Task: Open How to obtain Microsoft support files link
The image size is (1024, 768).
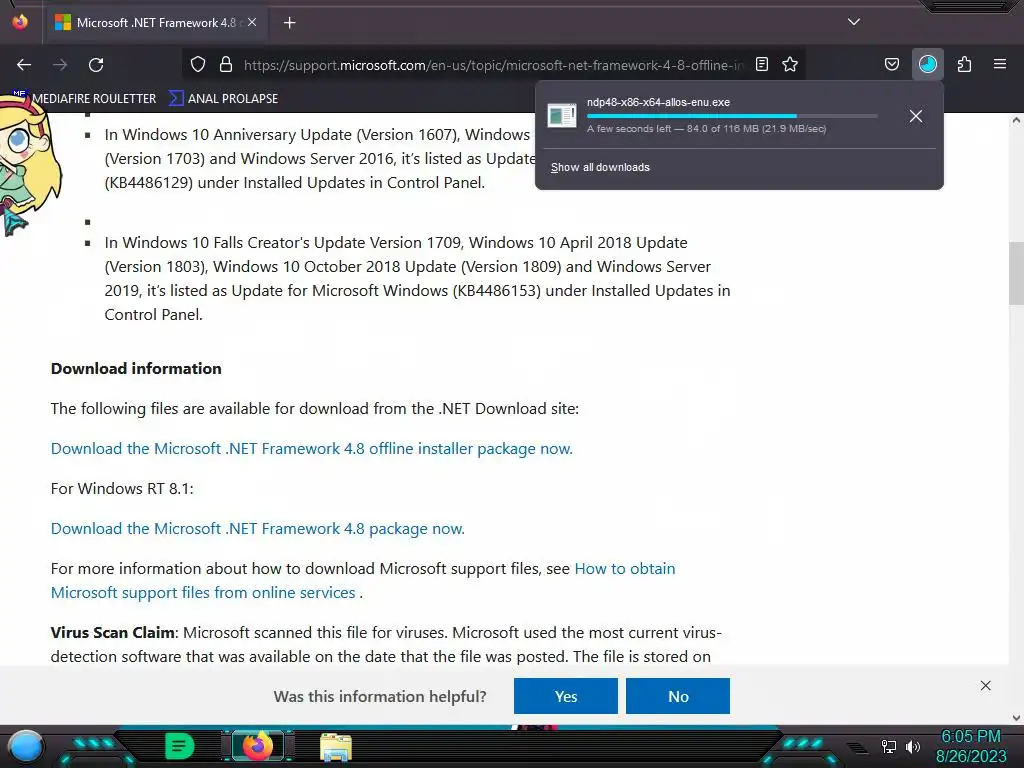Action: (363, 581)
